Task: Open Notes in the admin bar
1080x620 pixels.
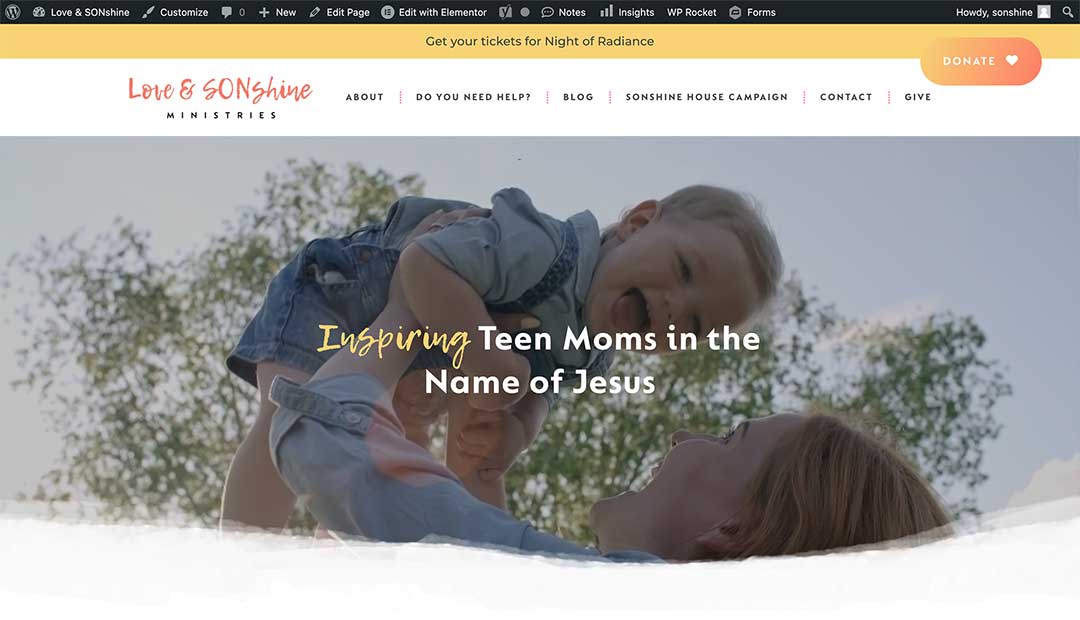Action: tap(563, 12)
